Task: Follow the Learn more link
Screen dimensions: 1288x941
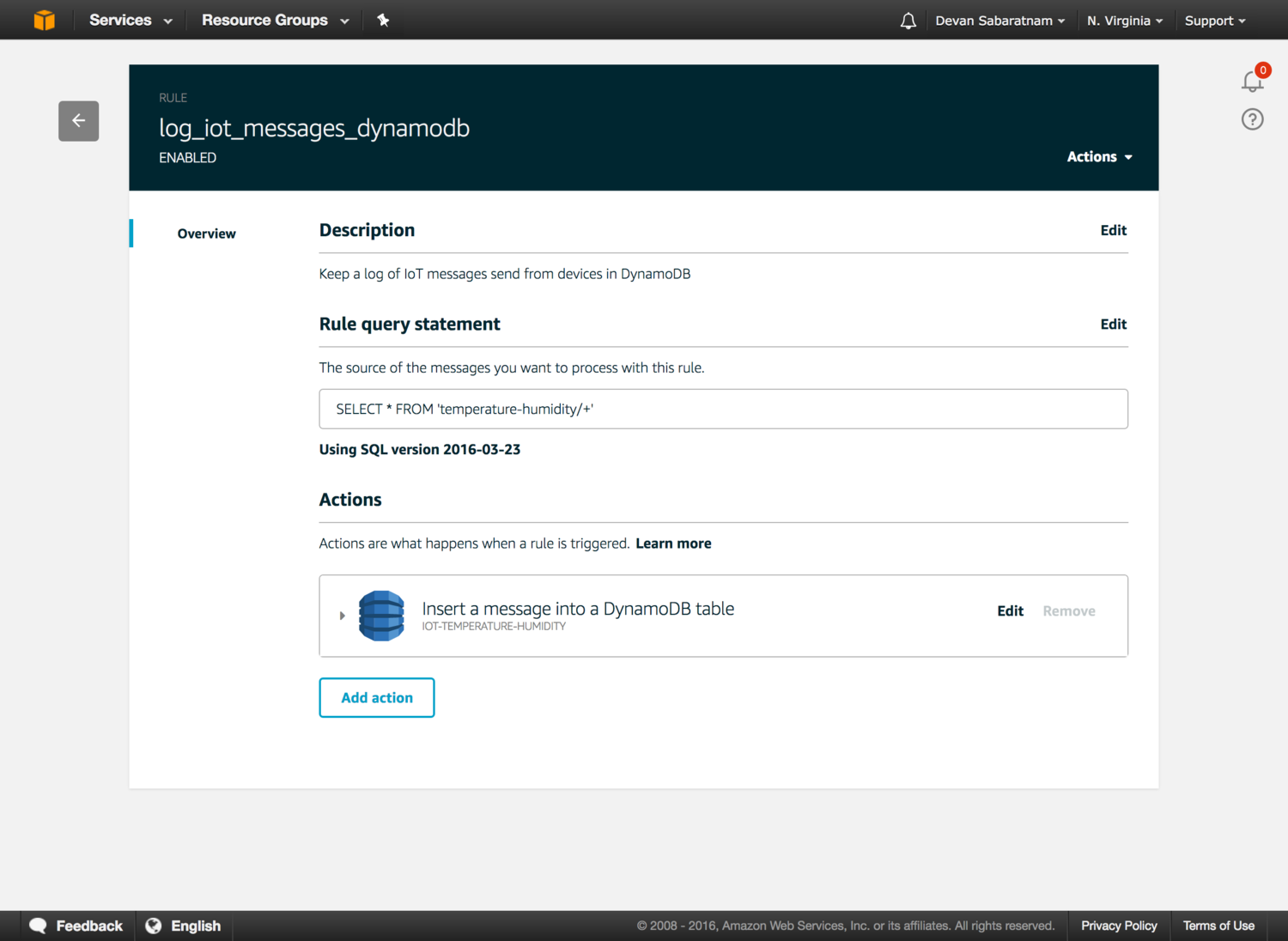Action: (673, 543)
